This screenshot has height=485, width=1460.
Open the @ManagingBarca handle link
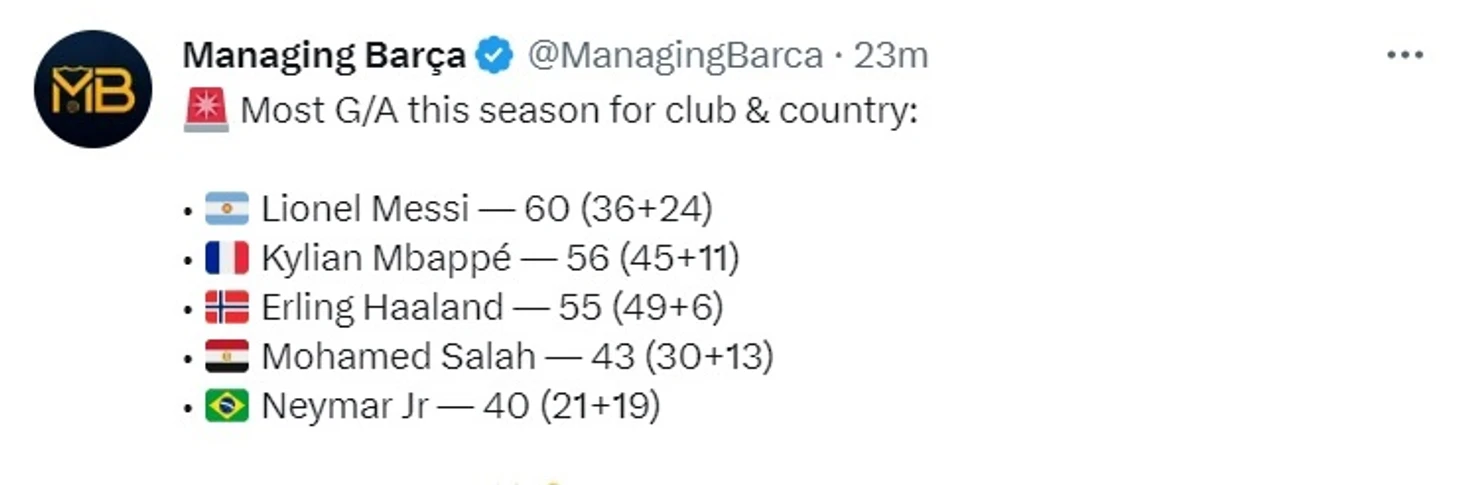point(675,56)
